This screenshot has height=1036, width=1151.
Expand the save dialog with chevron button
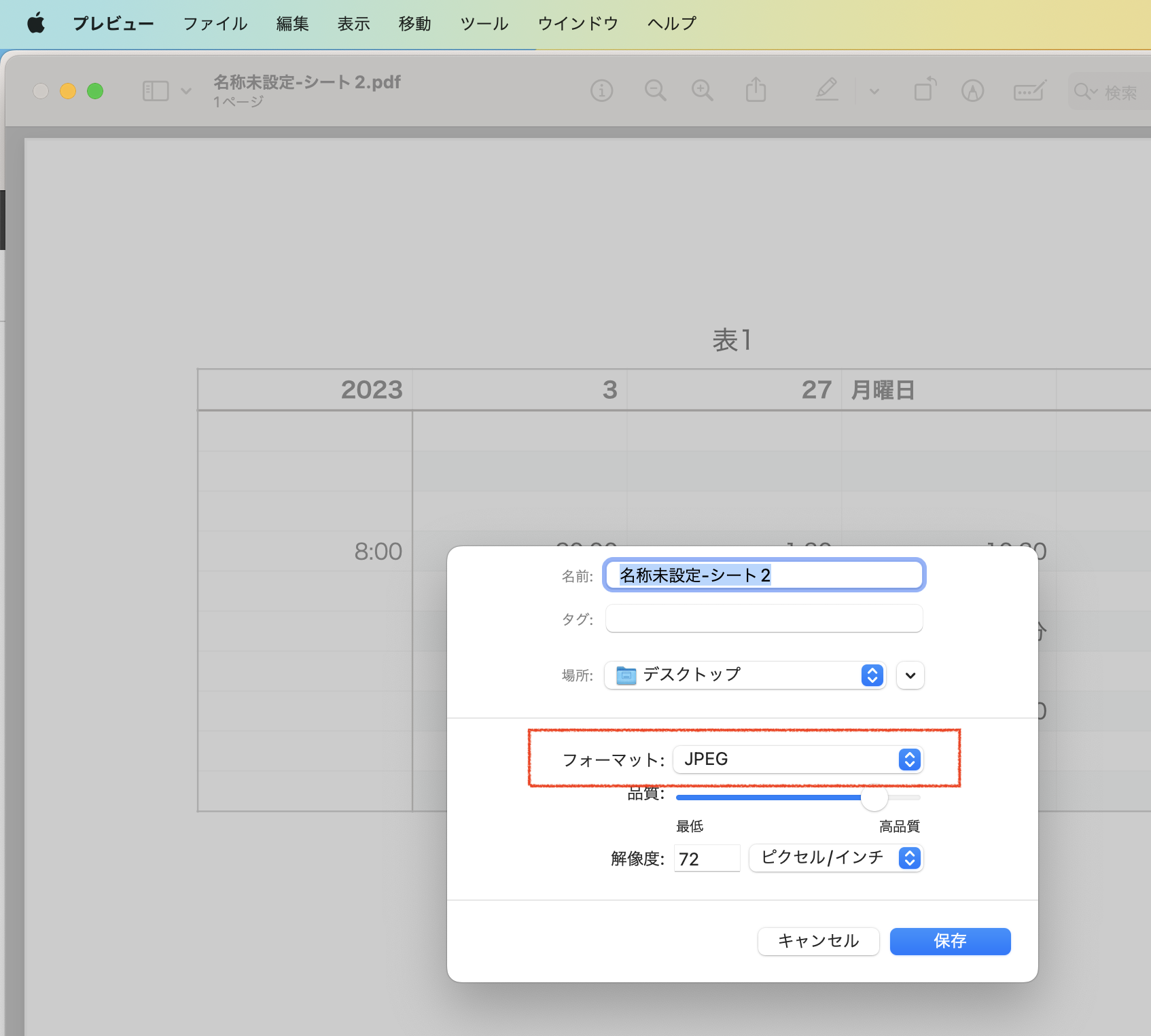click(910, 675)
